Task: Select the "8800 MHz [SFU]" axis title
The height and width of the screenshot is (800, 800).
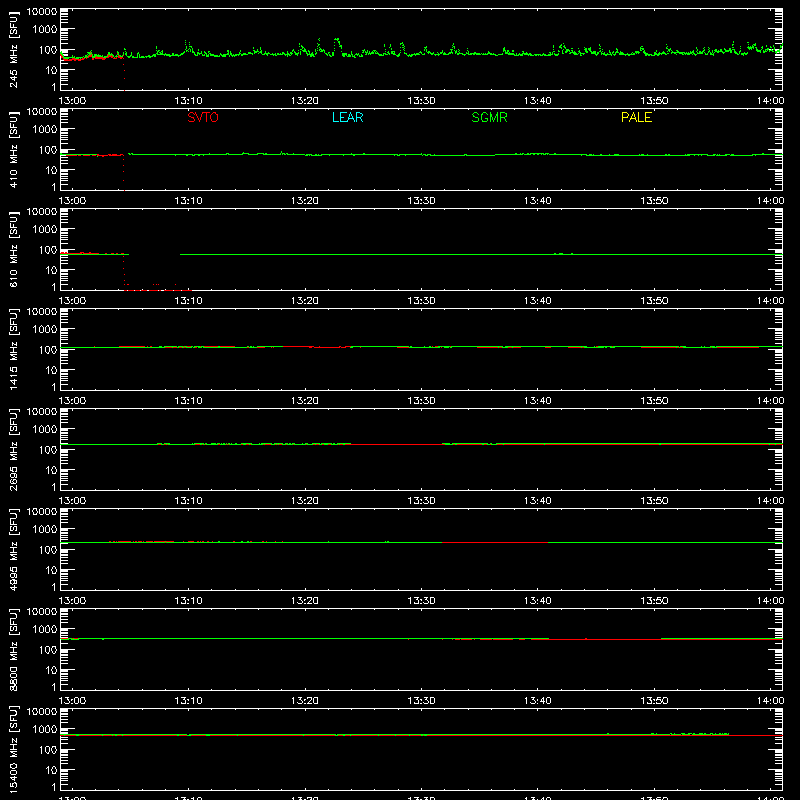Action: point(13,649)
